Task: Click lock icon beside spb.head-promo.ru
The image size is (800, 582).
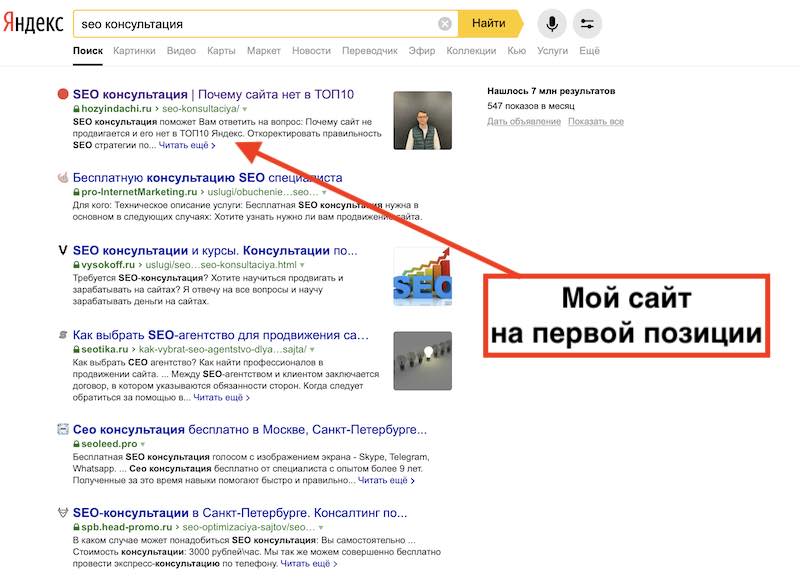Action: (77, 527)
